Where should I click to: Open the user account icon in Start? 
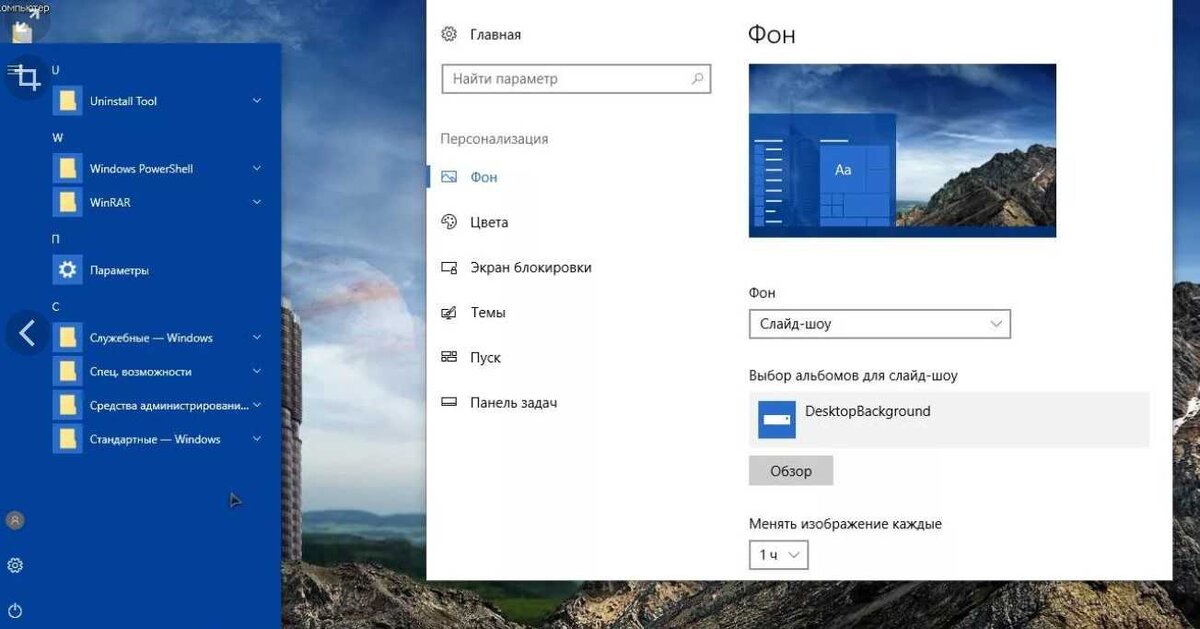pyautogui.click(x=15, y=520)
